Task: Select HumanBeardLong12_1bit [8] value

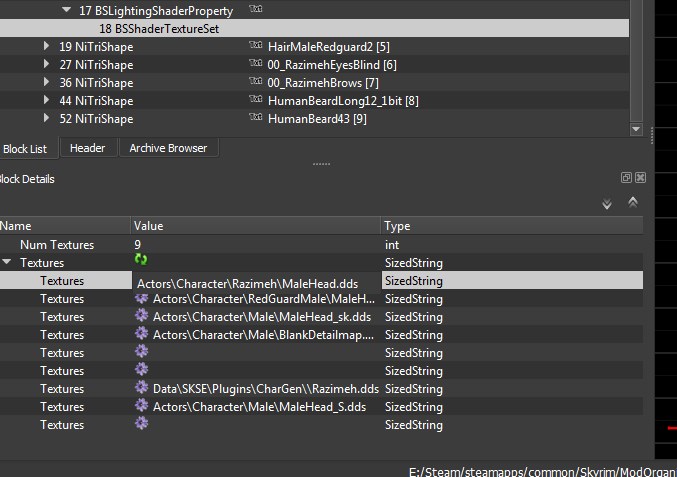Action: coord(343,101)
